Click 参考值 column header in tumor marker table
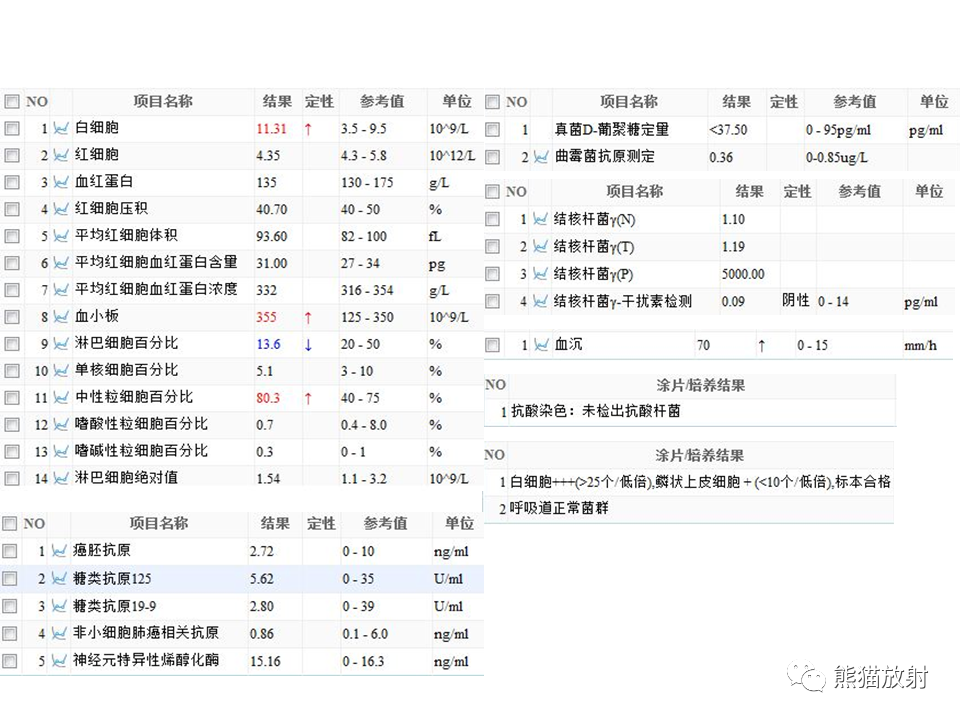 [x=385, y=523]
